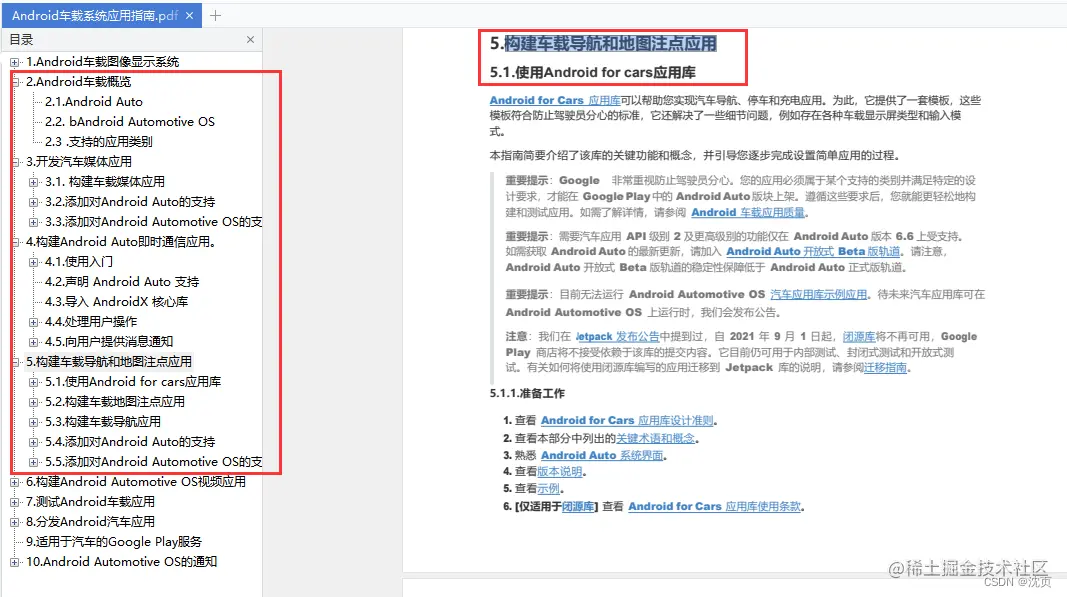Open a new tab with the plus icon
This screenshot has height=597, width=1067.
(217, 15)
